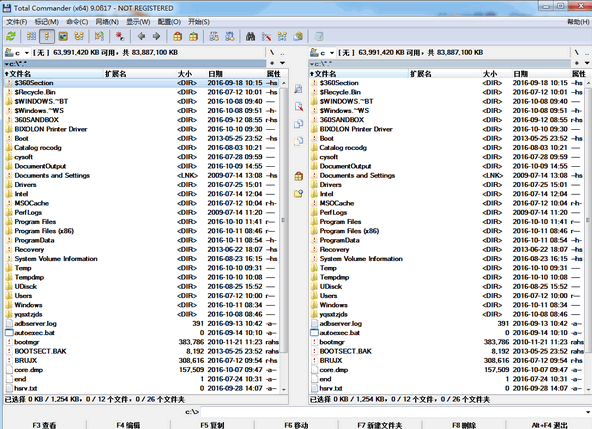Click the c:\> command line input
Viewport: 592px width, 429px height.
[x=393, y=412]
